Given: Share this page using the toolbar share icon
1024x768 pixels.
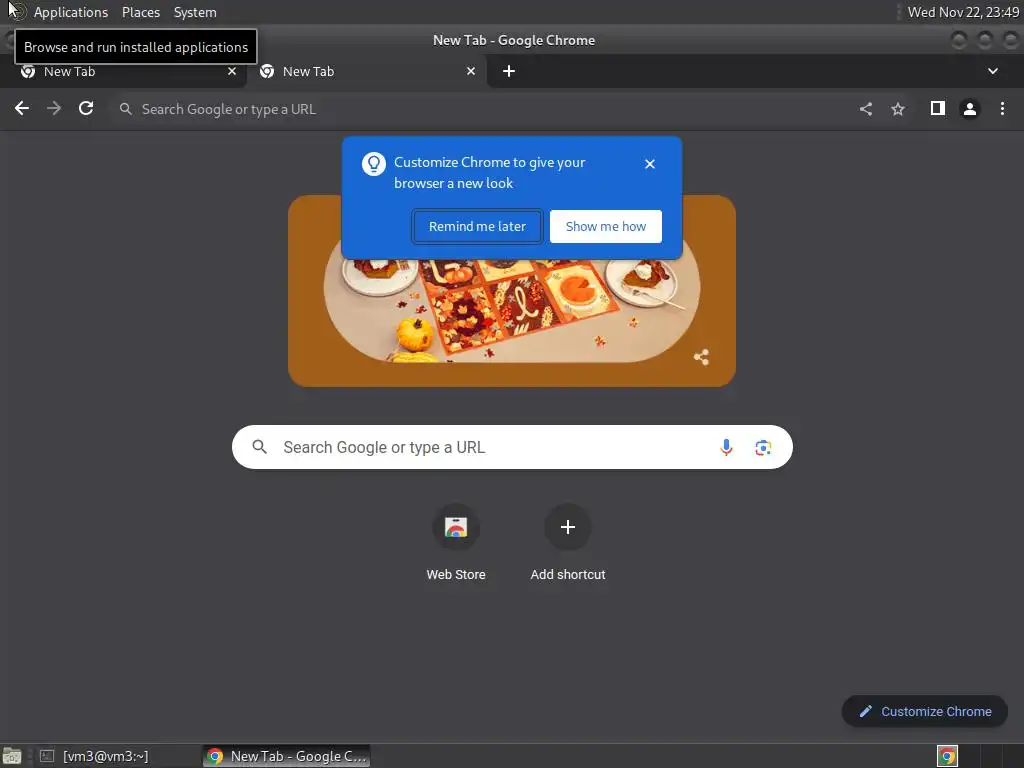Looking at the screenshot, I should (866, 109).
